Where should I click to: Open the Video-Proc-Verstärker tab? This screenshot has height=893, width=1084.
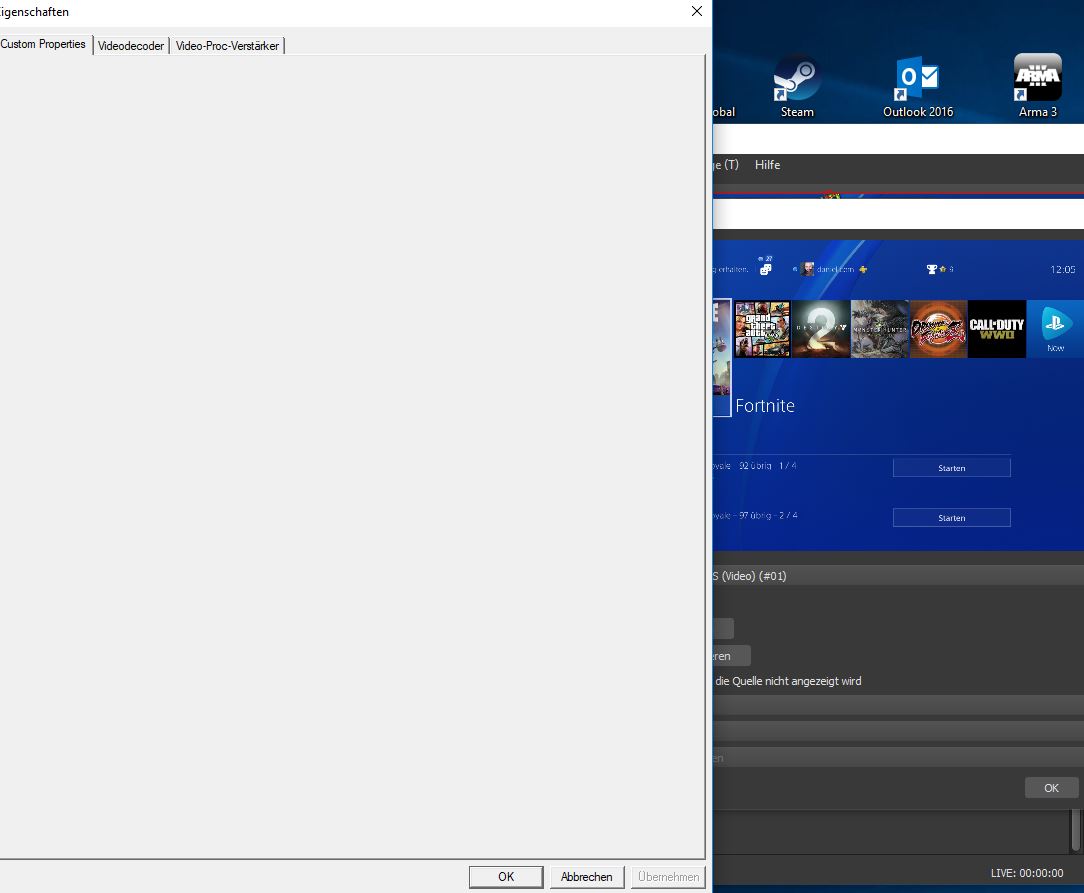[x=228, y=46]
